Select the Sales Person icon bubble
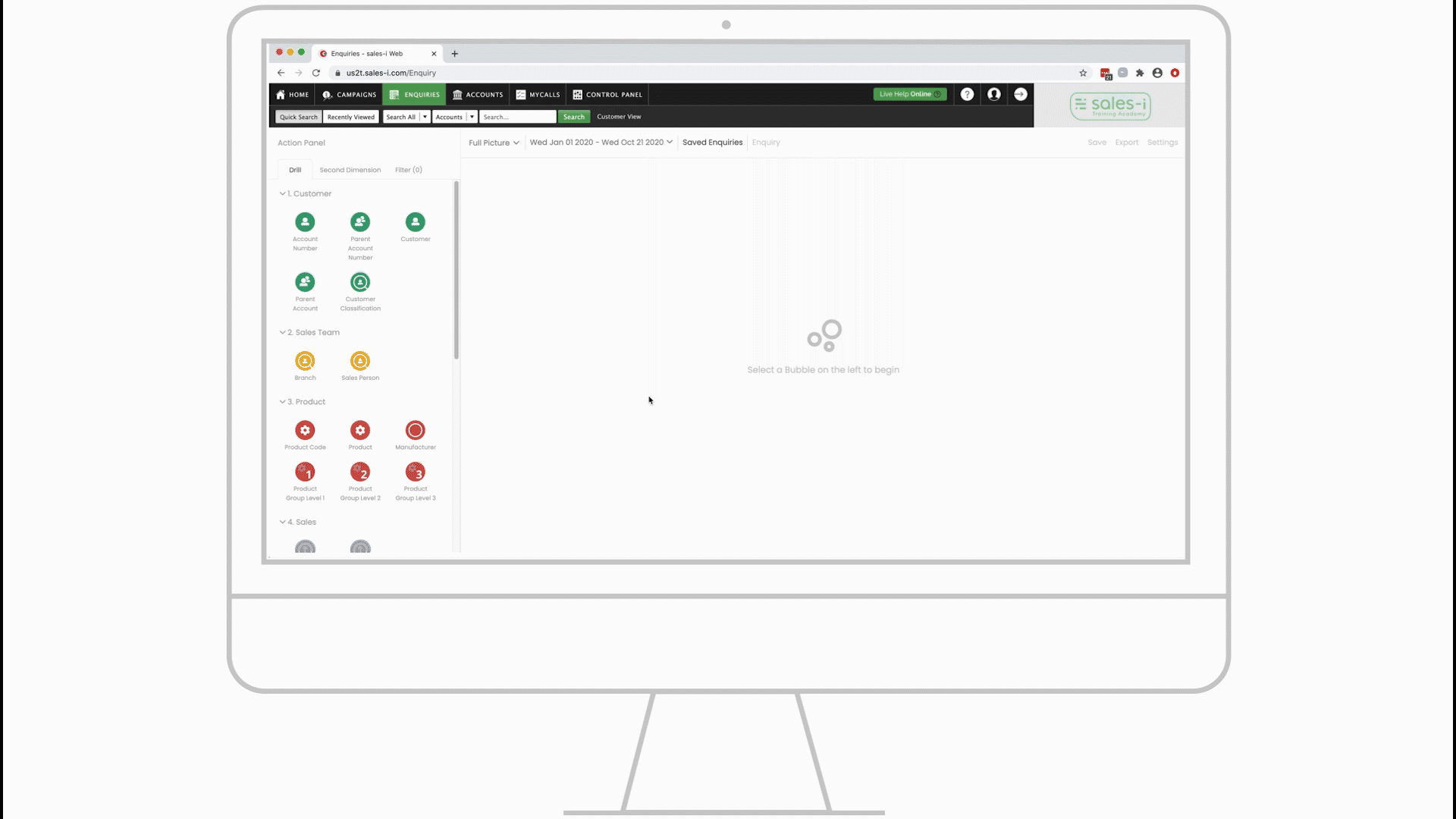 tap(360, 360)
